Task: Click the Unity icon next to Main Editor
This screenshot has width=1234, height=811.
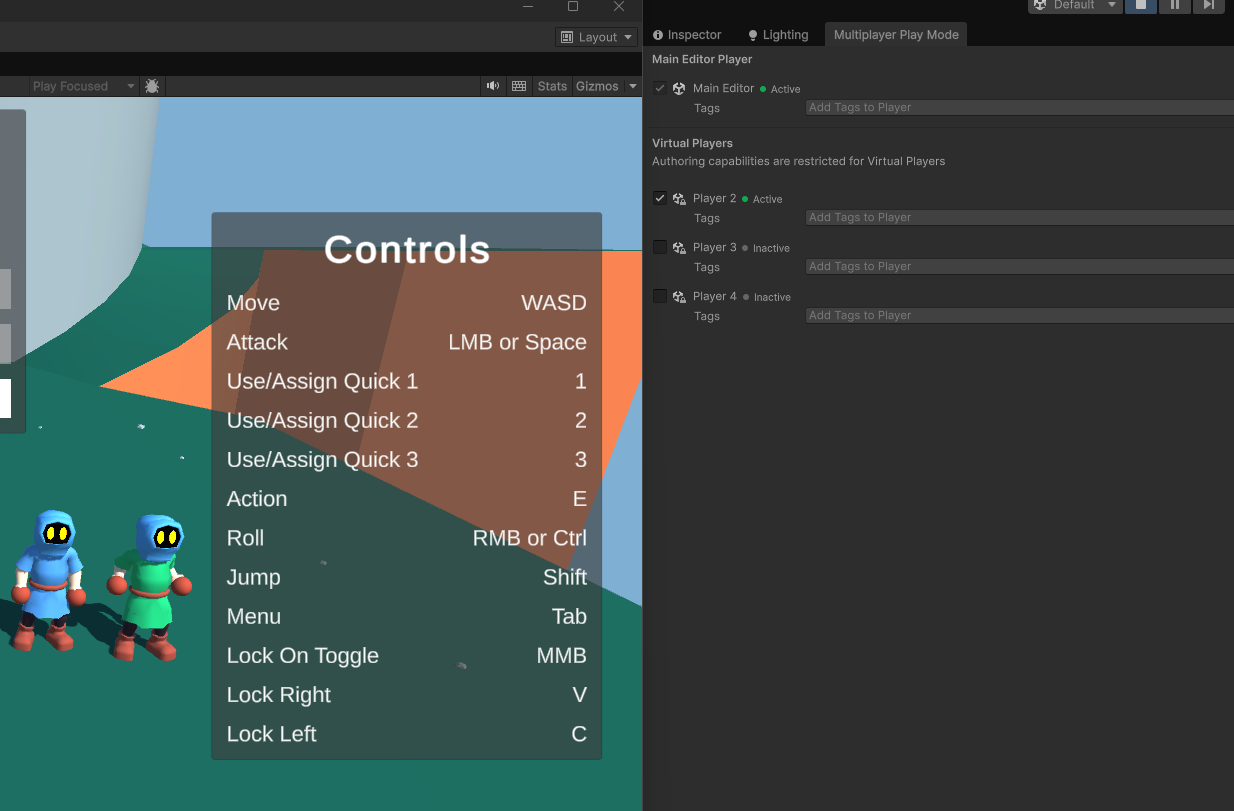Action: coord(679,88)
